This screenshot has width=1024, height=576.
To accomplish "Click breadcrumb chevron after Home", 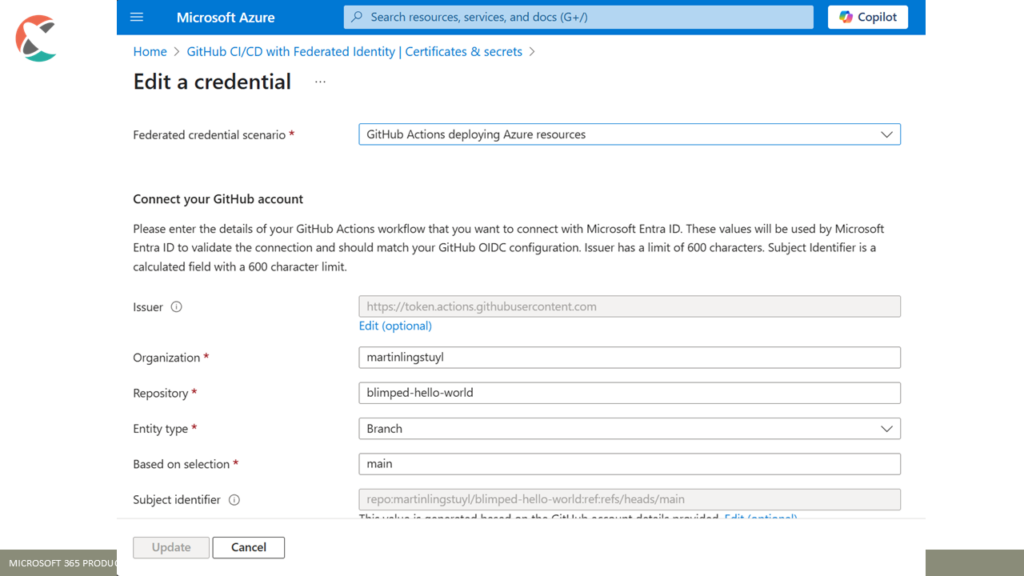I will 176,52.
